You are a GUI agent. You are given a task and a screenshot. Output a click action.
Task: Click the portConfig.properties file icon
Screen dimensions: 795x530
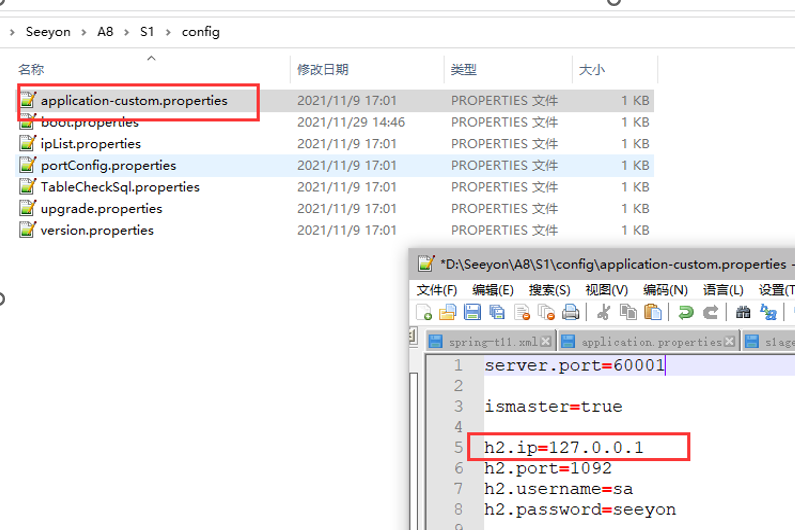(x=28, y=165)
